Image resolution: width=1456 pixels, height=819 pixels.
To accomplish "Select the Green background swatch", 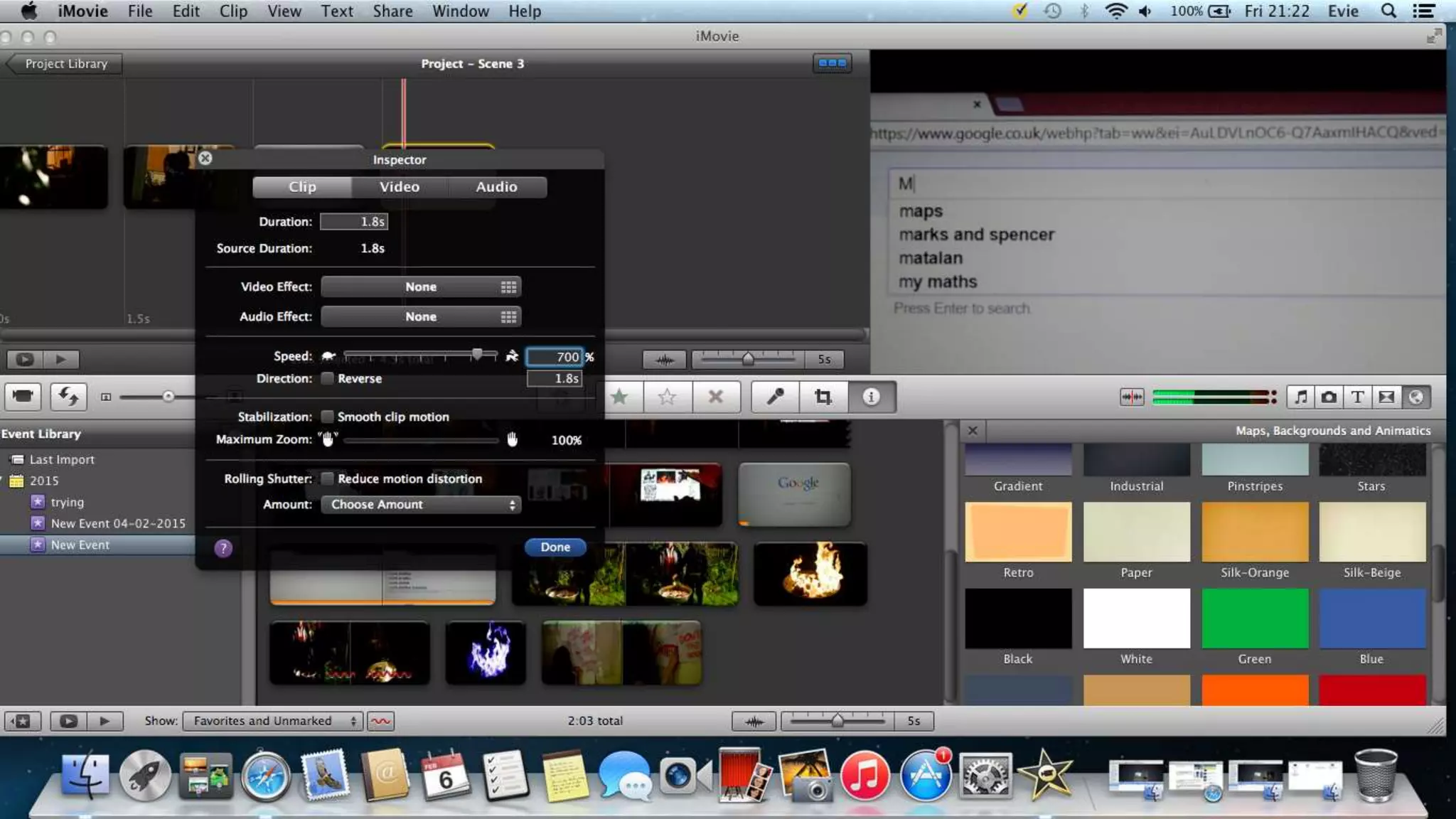I will point(1255,618).
